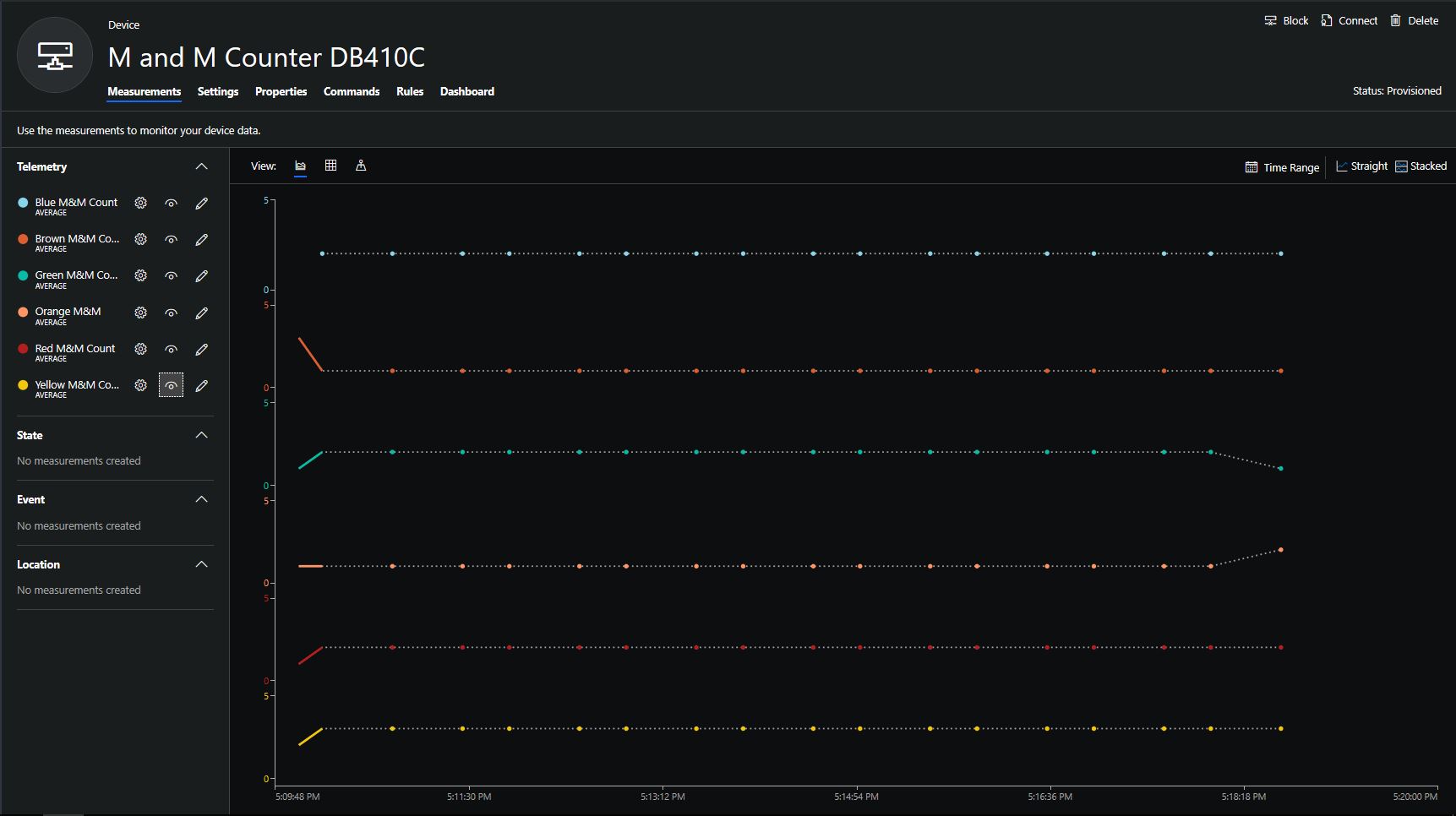Collapse the State section
This screenshot has height=816, width=1456.
(201, 435)
